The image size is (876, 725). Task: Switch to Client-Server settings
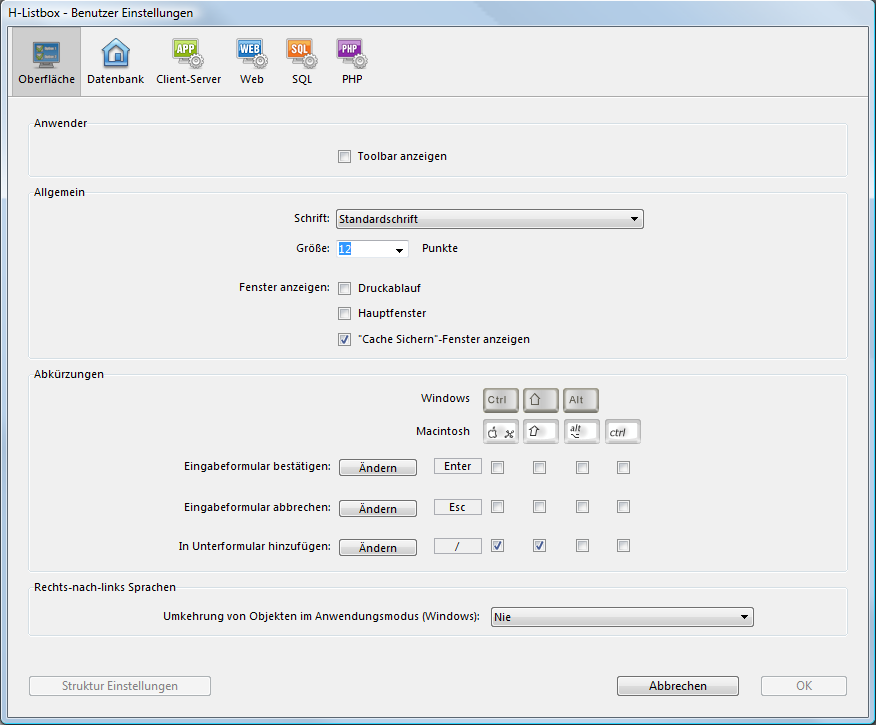(188, 61)
